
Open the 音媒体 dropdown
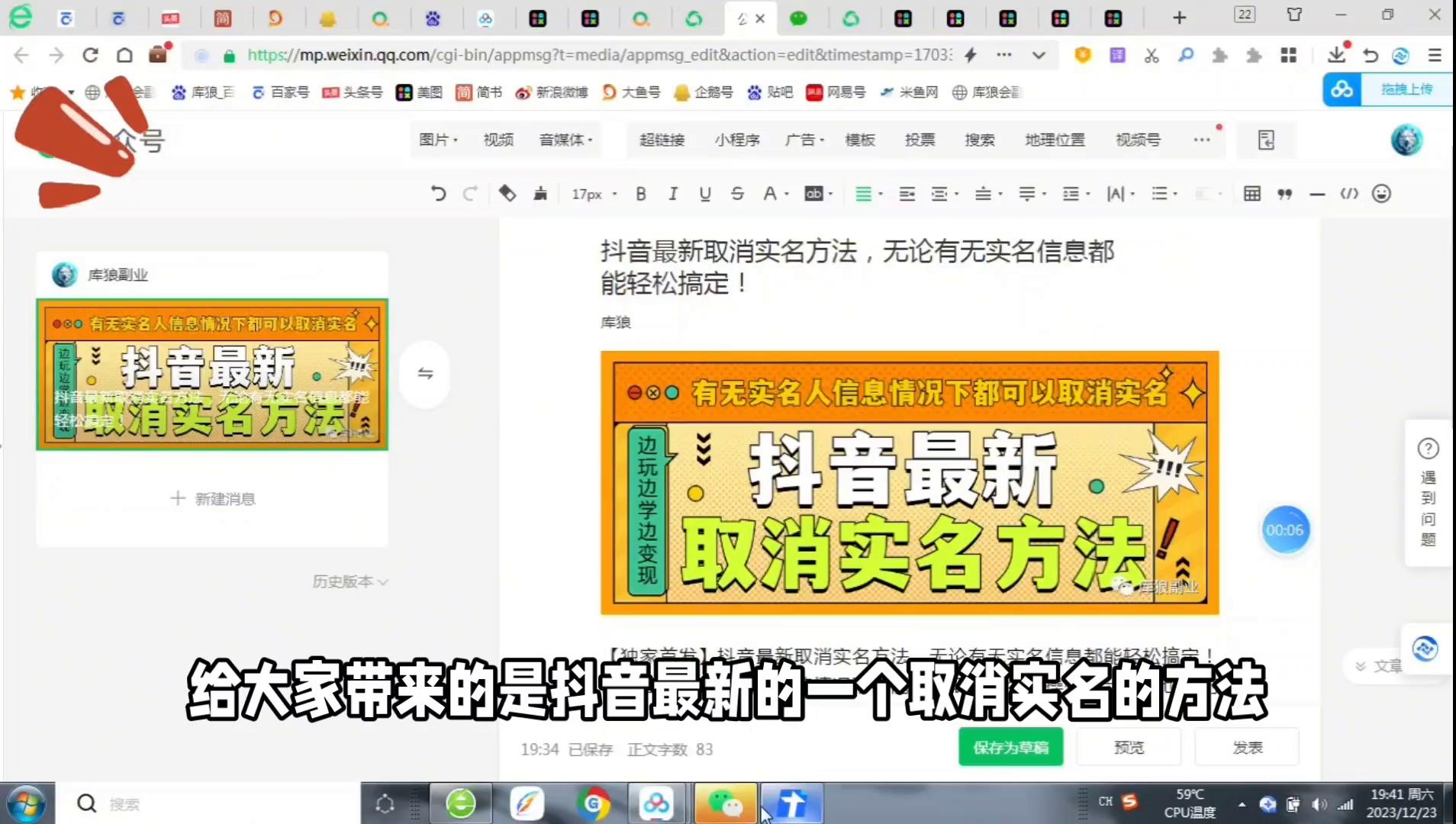point(565,140)
